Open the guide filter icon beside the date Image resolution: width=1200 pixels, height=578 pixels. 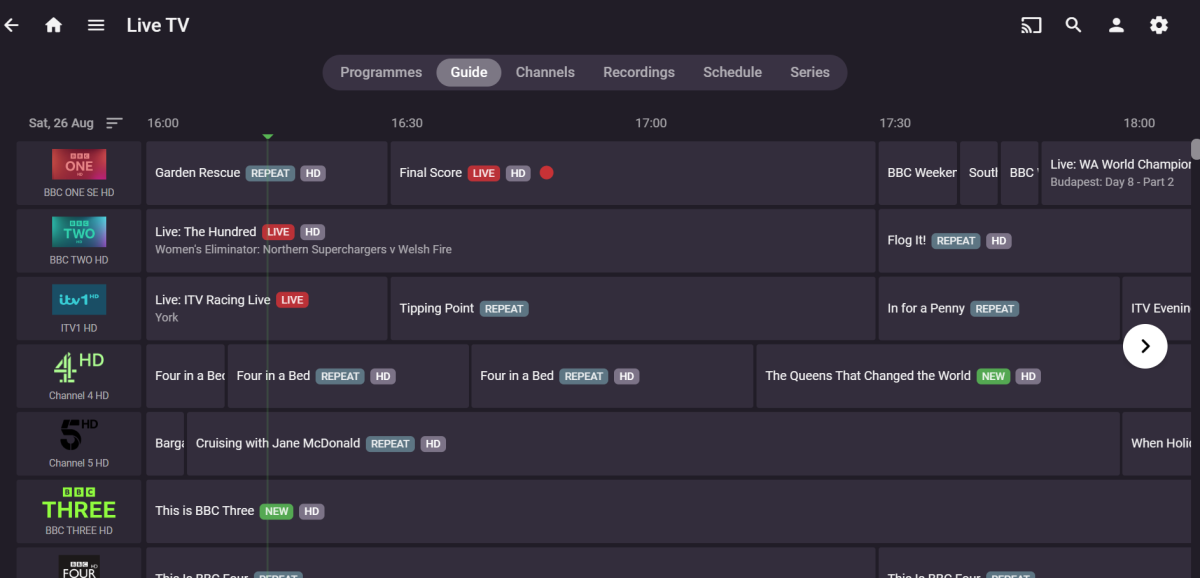(x=114, y=123)
